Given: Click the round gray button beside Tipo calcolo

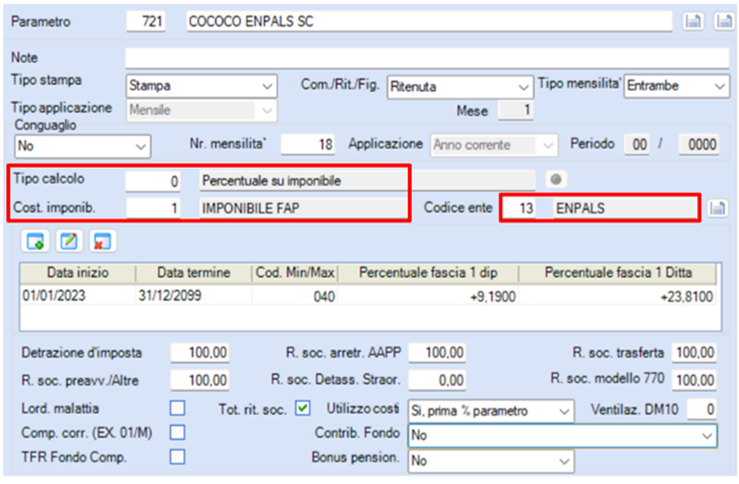Looking at the screenshot, I should click(x=556, y=180).
